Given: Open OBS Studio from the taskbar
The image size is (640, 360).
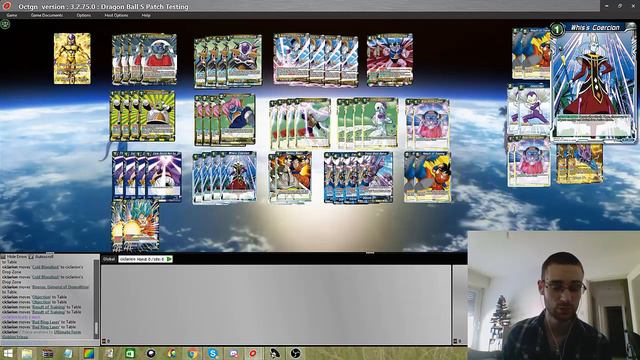Looking at the screenshot, I should click(x=296, y=353).
